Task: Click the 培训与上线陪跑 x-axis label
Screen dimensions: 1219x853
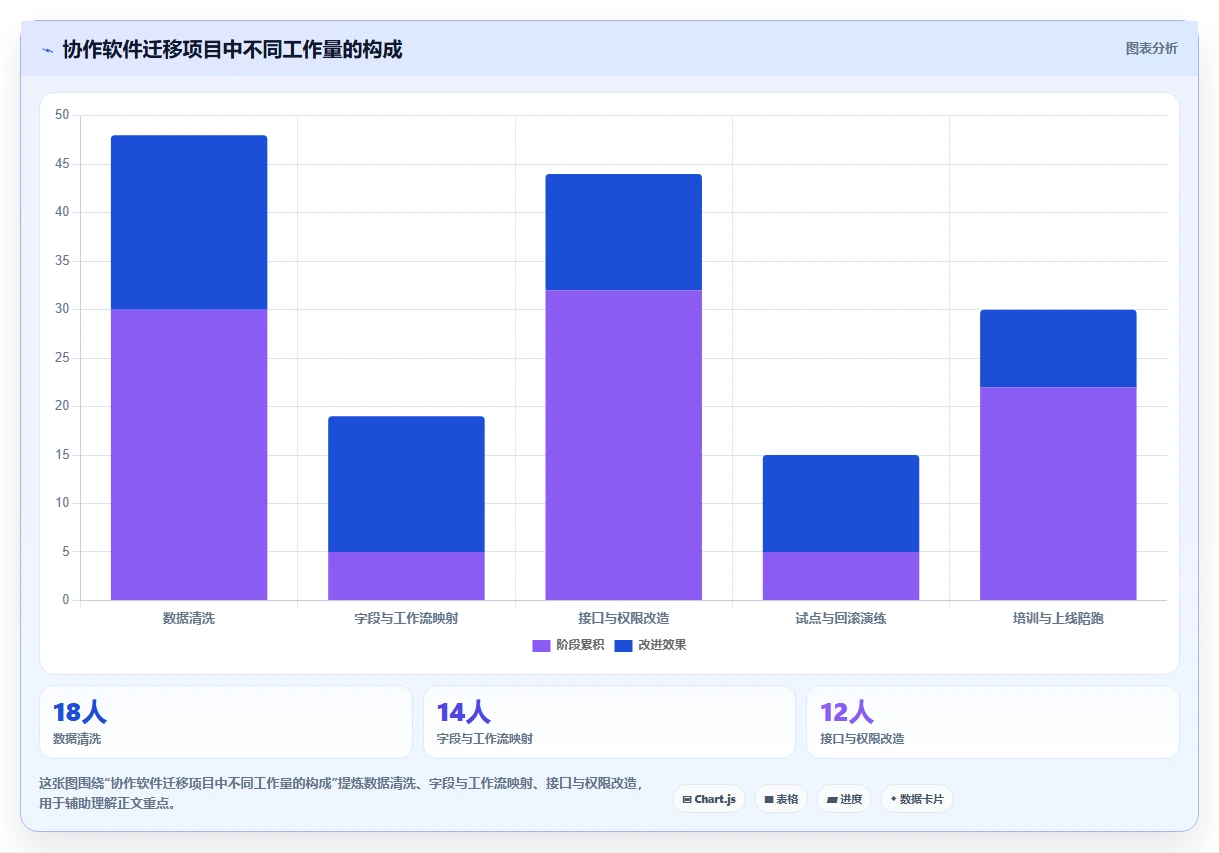Action: pyautogui.click(x=1058, y=618)
